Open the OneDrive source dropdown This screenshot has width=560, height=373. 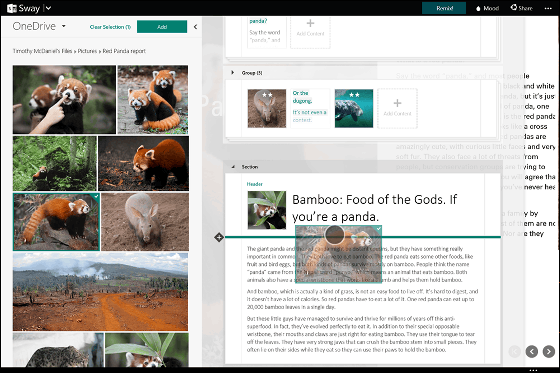click(64, 26)
